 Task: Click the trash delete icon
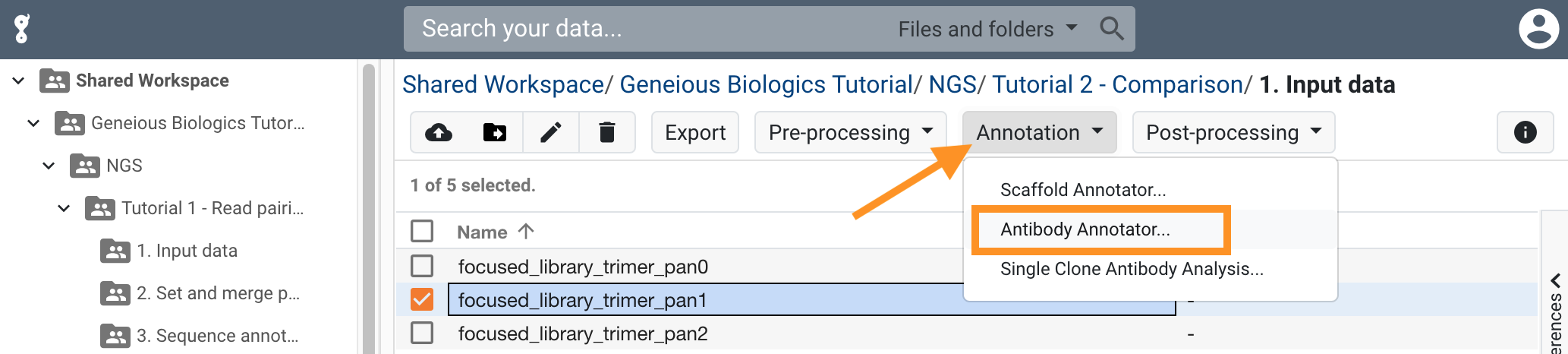tap(607, 132)
